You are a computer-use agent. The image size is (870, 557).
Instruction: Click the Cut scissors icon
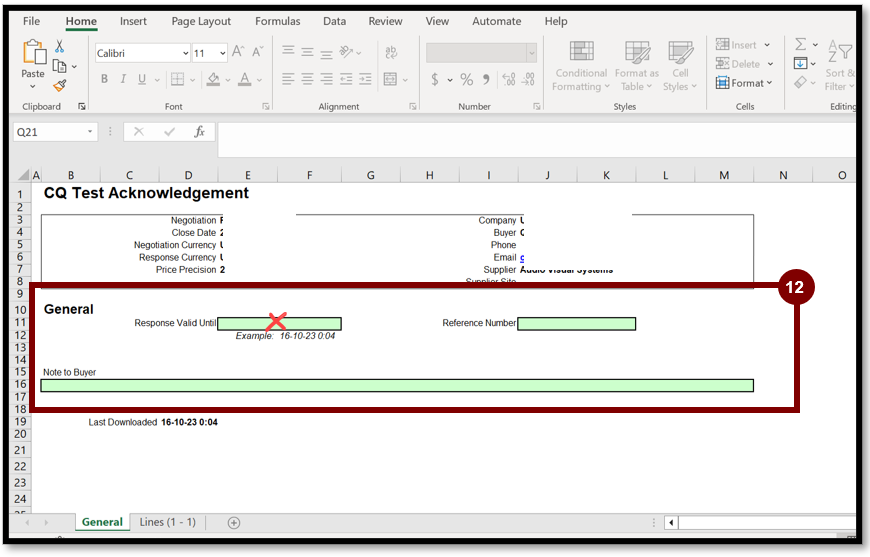[60, 46]
